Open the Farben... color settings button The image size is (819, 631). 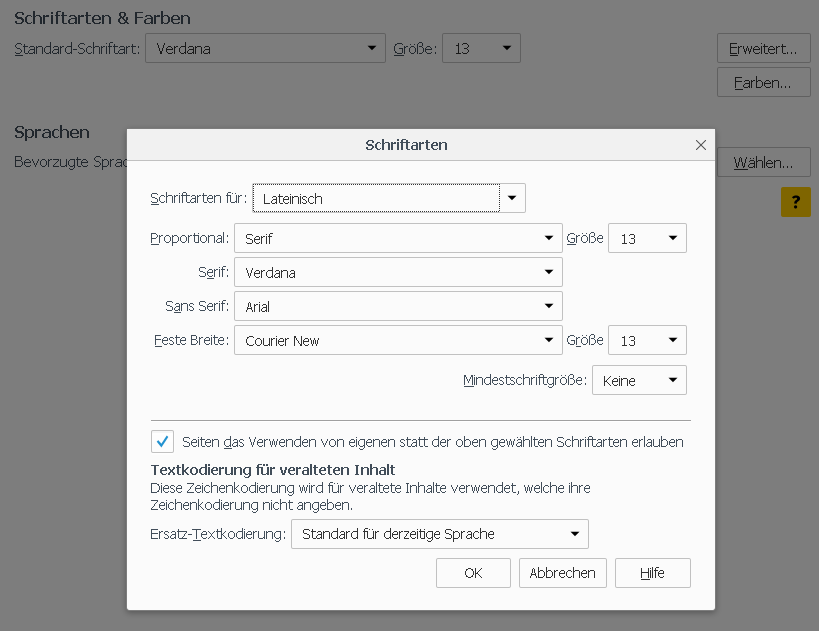(x=763, y=82)
